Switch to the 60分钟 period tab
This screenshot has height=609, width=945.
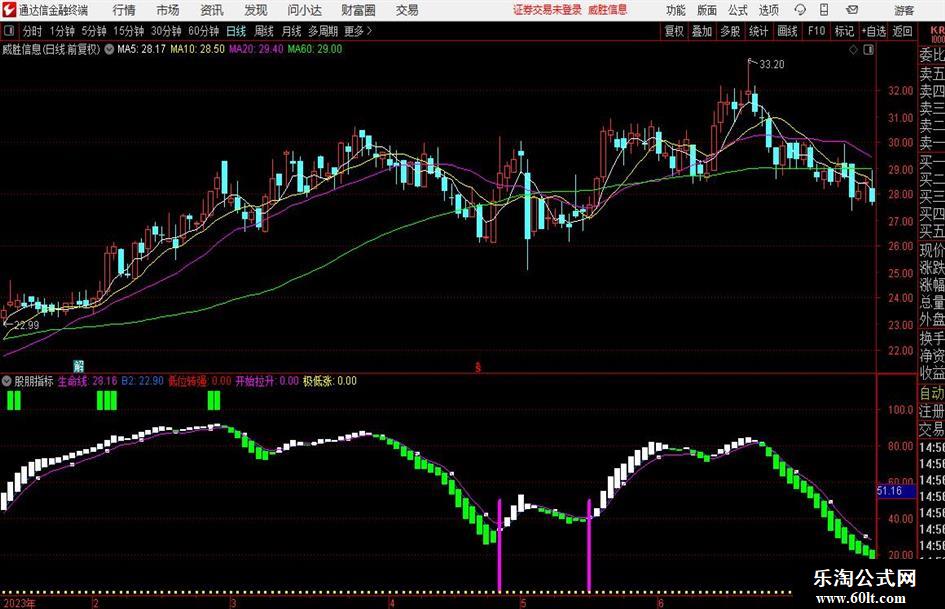(204, 31)
